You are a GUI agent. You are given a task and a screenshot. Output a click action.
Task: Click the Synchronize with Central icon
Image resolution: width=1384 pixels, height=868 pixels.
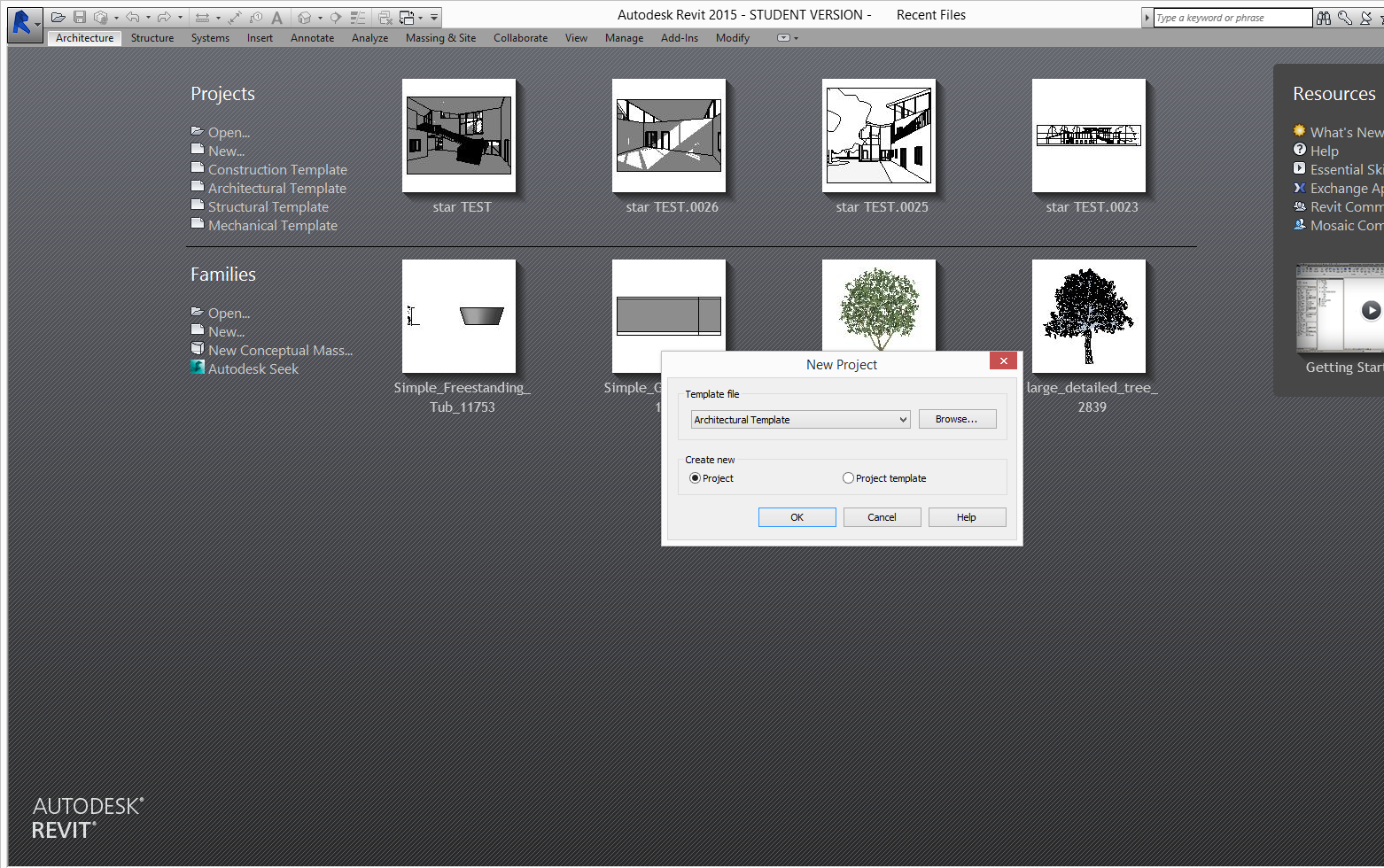(101, 18)
